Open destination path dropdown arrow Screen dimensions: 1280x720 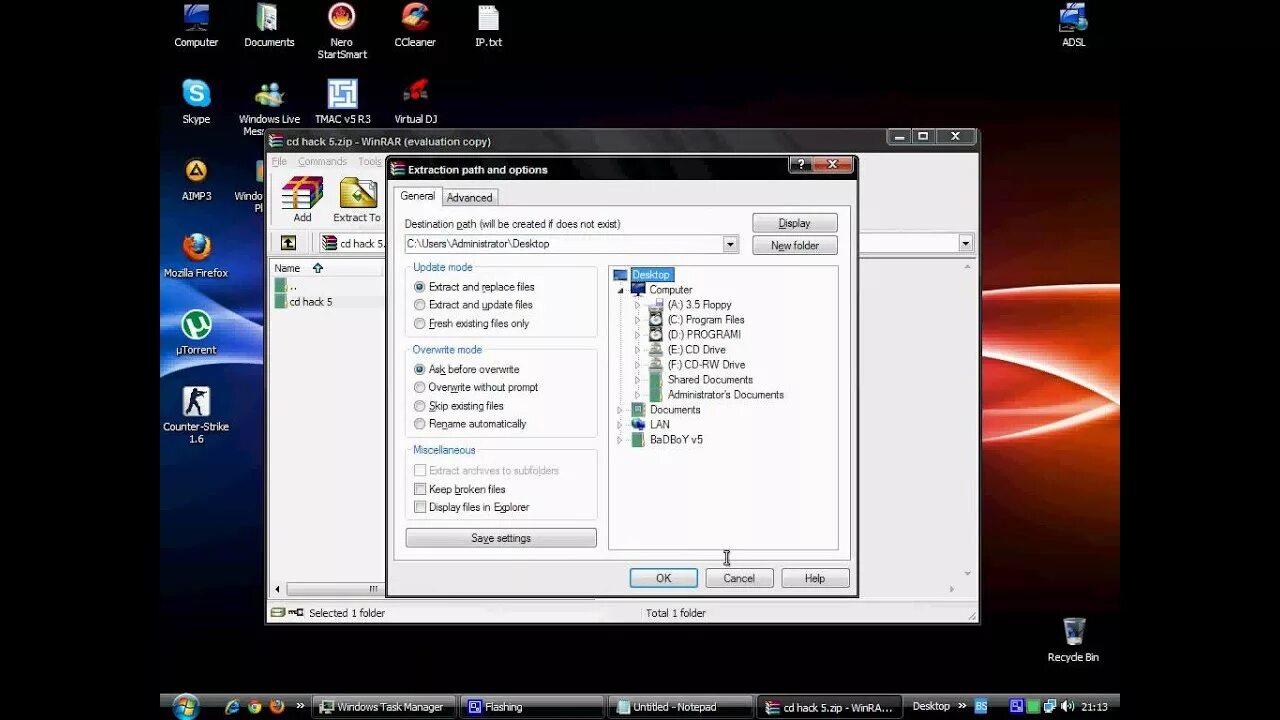point(730,244)
